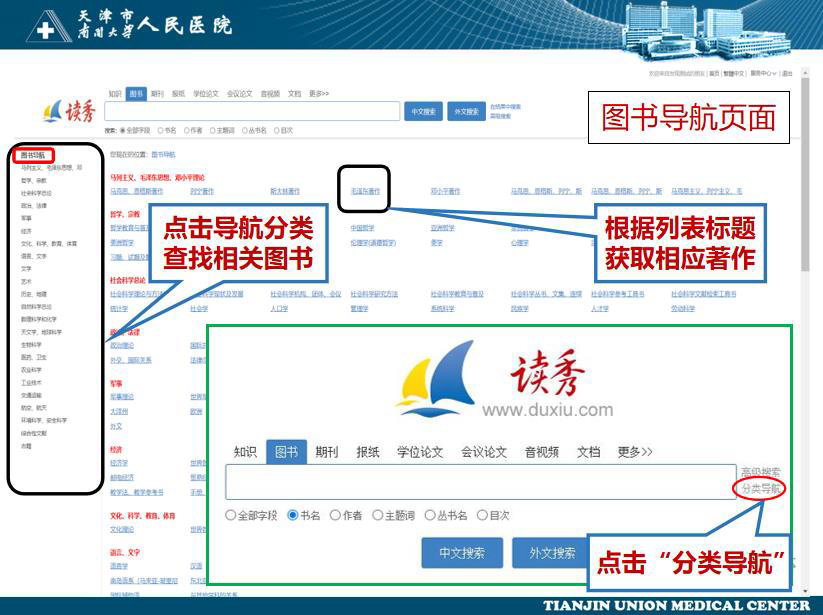Select 书名 radio in the enlarged search panel
Viewport: 823px width, 615px height.
tap(293, 515)
